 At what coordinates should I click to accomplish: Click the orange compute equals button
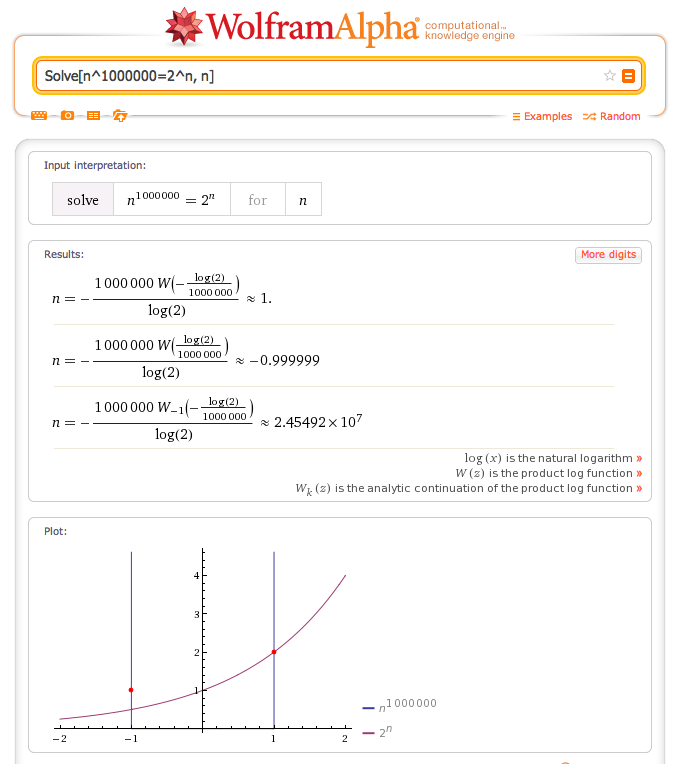tap(628, 76)
